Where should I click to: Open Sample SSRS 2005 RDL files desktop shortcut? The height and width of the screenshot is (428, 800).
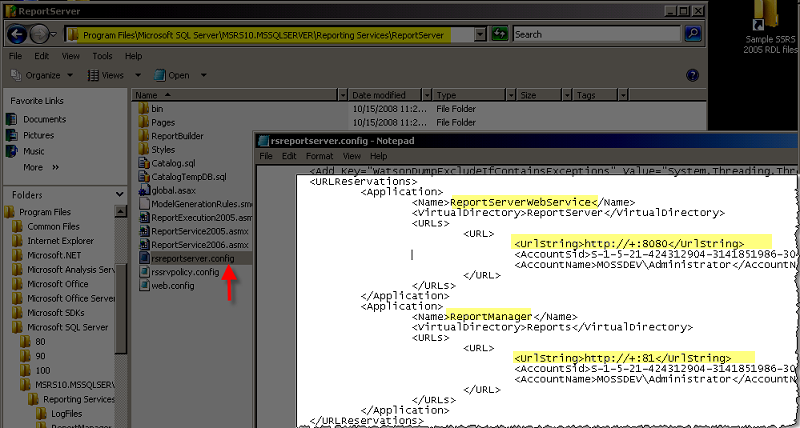tap(769, 28)
